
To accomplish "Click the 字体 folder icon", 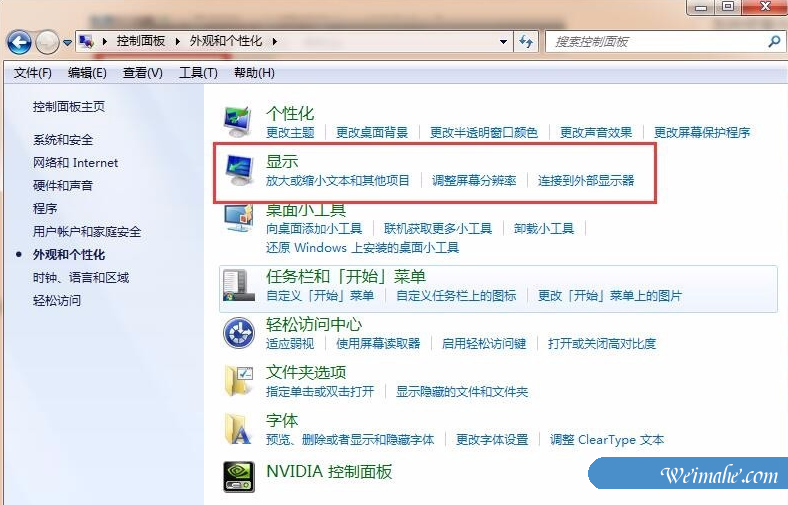I will (x=238, y=429).
